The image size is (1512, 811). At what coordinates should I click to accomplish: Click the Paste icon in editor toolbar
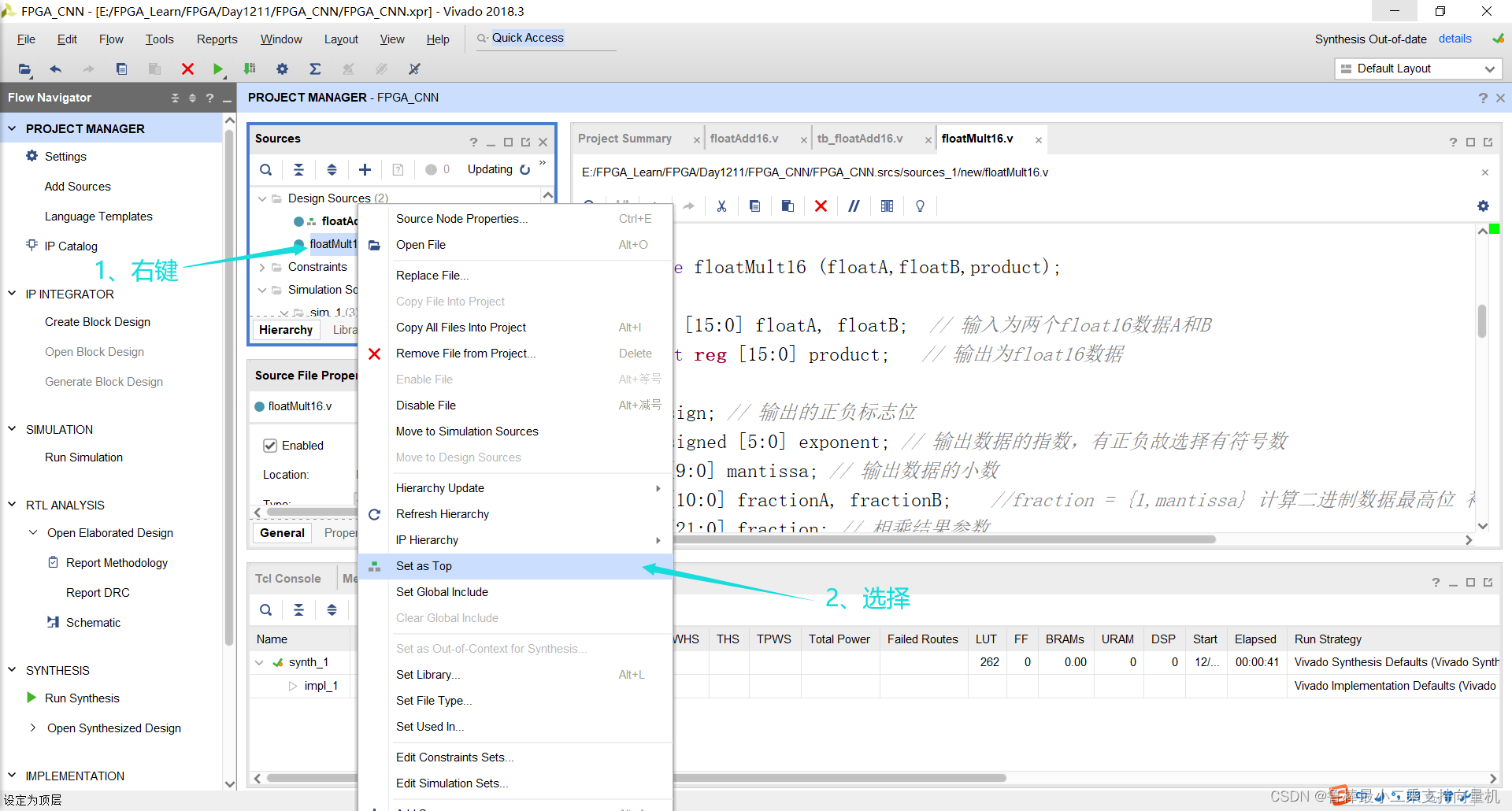787,206
